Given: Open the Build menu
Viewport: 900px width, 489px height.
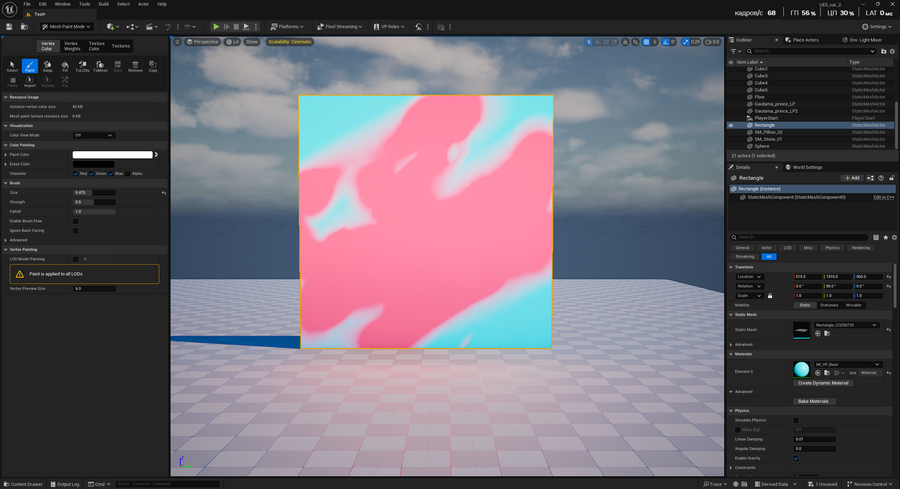Looking at the screenshot, I should (103, 4).
